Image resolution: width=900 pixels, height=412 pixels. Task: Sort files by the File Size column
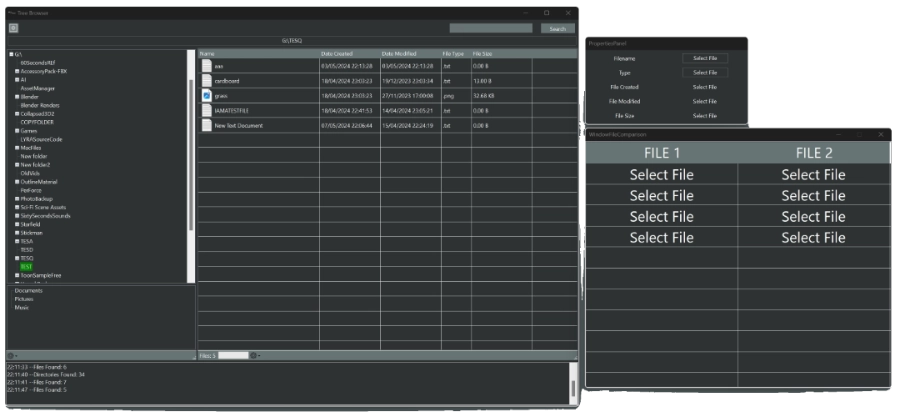[500, 53]
